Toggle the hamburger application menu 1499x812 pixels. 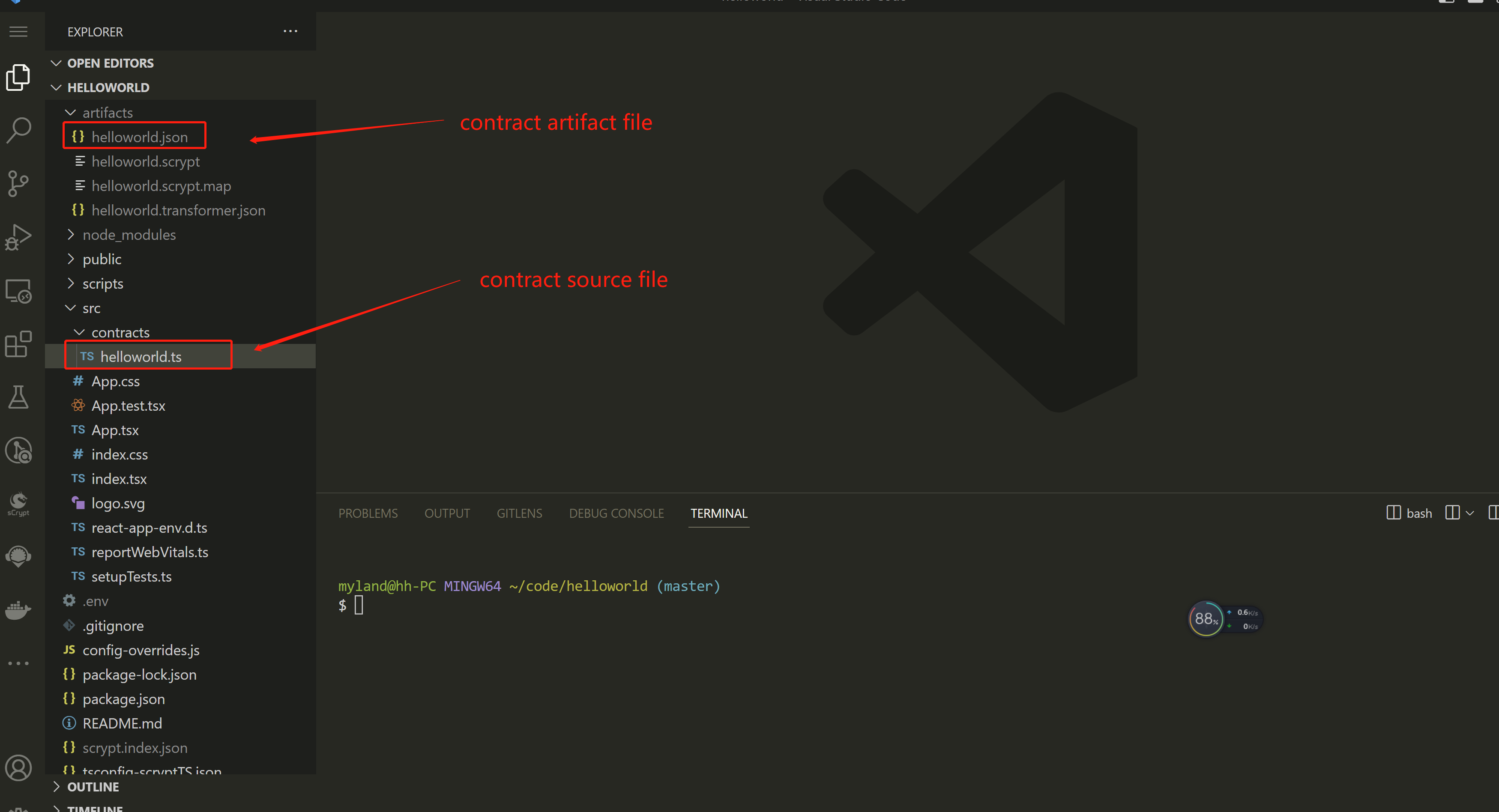pos(18,31)
